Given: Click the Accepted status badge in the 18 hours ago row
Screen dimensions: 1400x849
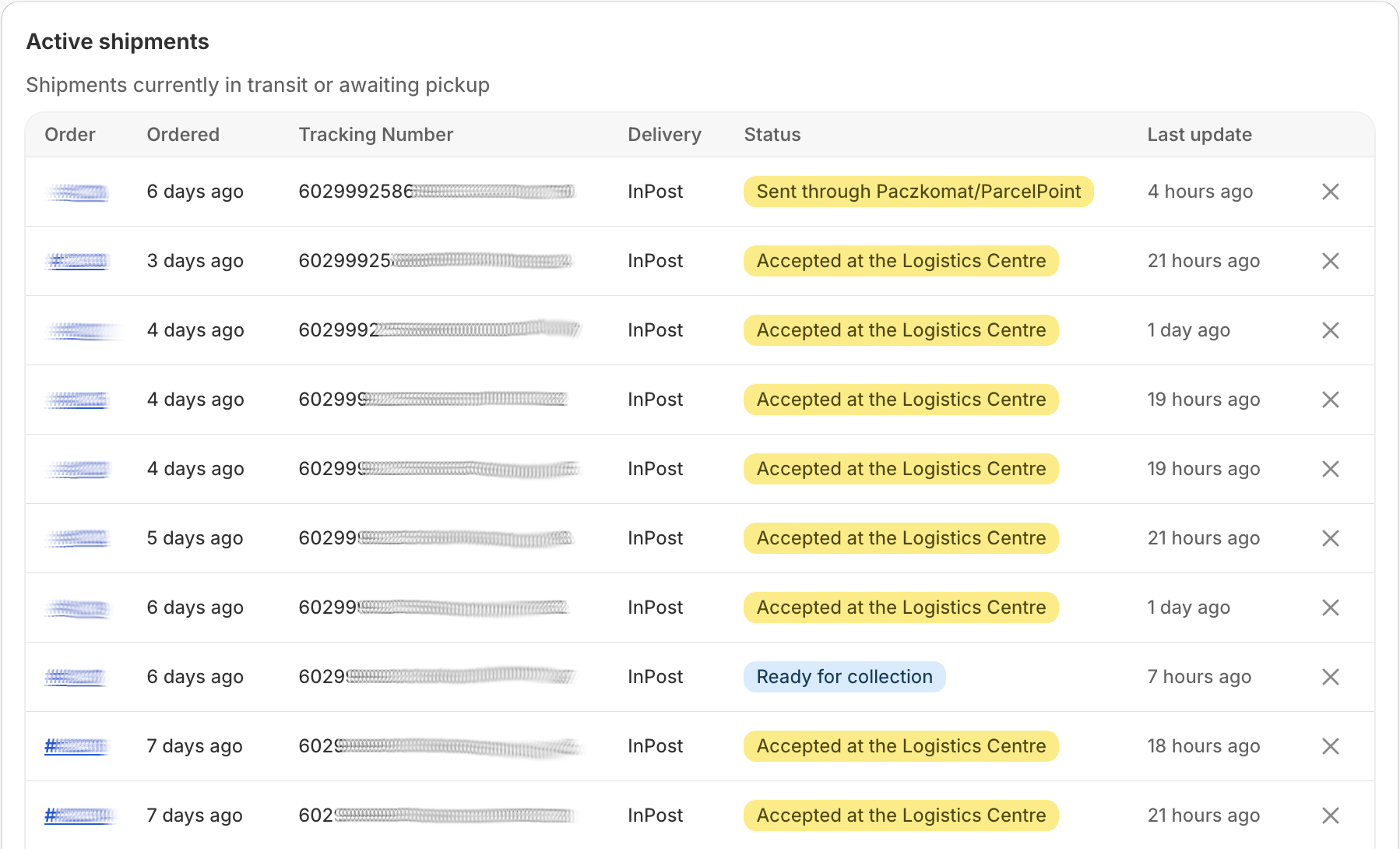Looking at the screenshot, I should pos(901,746).
